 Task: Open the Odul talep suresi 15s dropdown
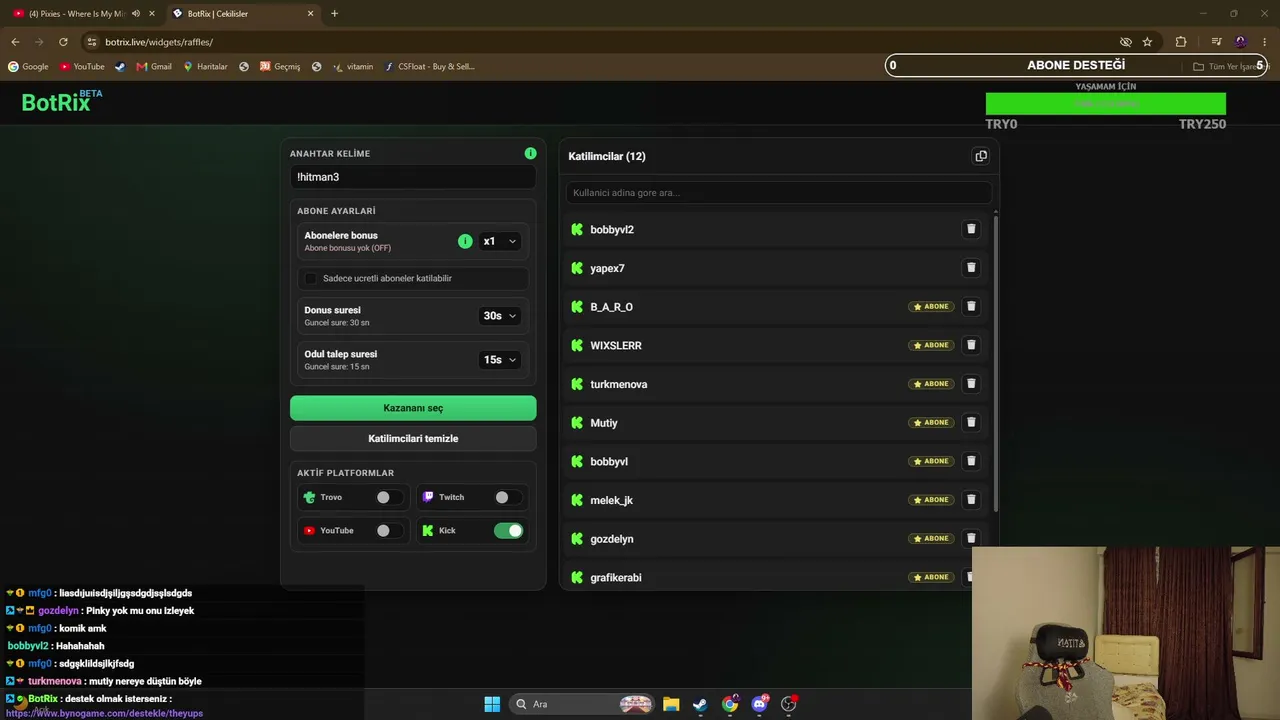point(500,360)
